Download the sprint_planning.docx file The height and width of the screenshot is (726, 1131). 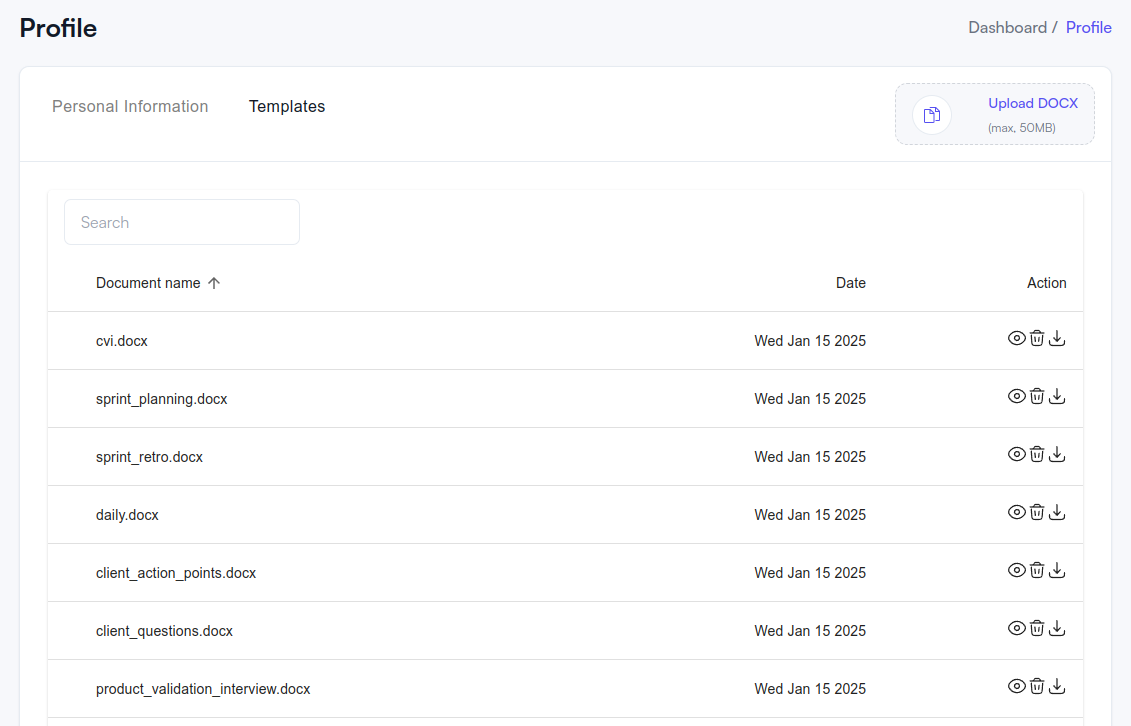(1057, 396)
